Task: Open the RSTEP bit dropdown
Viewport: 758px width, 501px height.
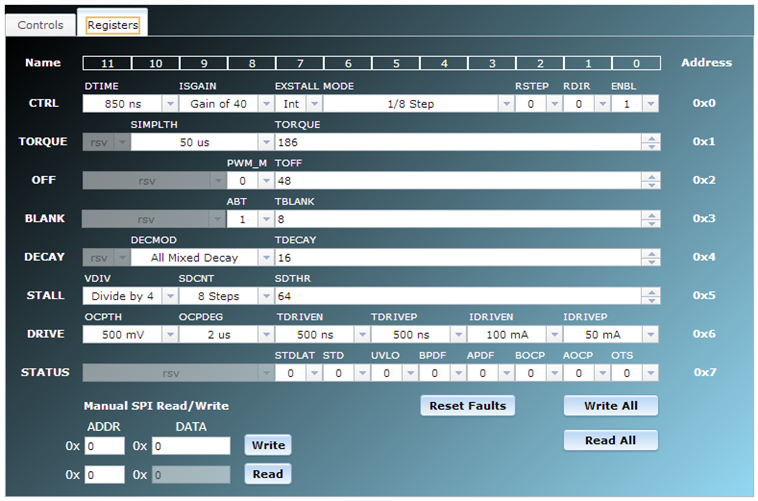Action: (x=539, y=103)
